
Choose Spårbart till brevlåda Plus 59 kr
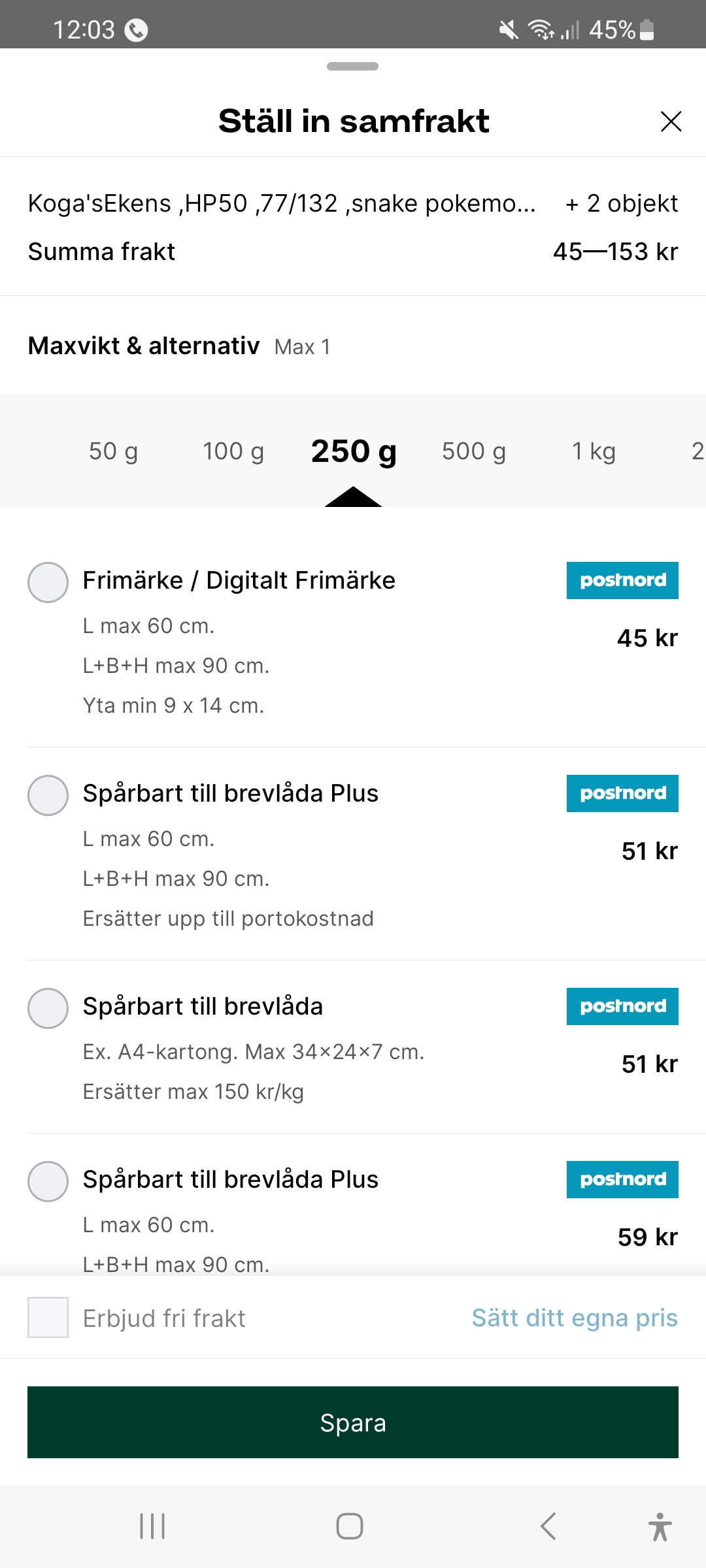pos(48,1181)
